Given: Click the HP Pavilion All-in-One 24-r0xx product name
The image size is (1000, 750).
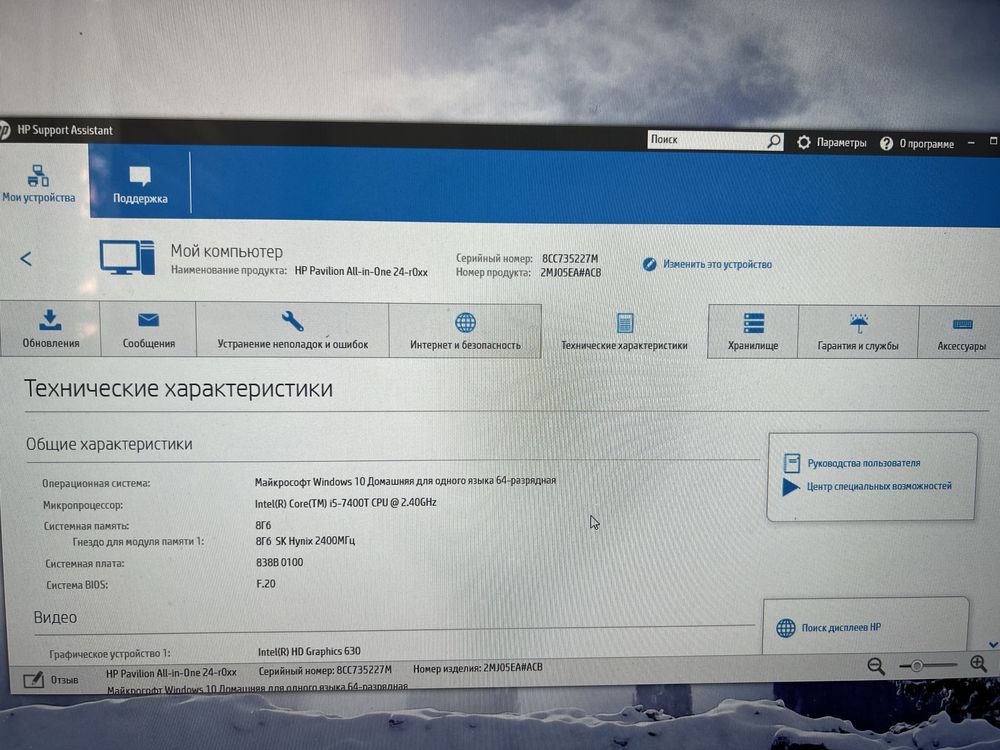Looking at the screenshot, I should tap(361, 271).
